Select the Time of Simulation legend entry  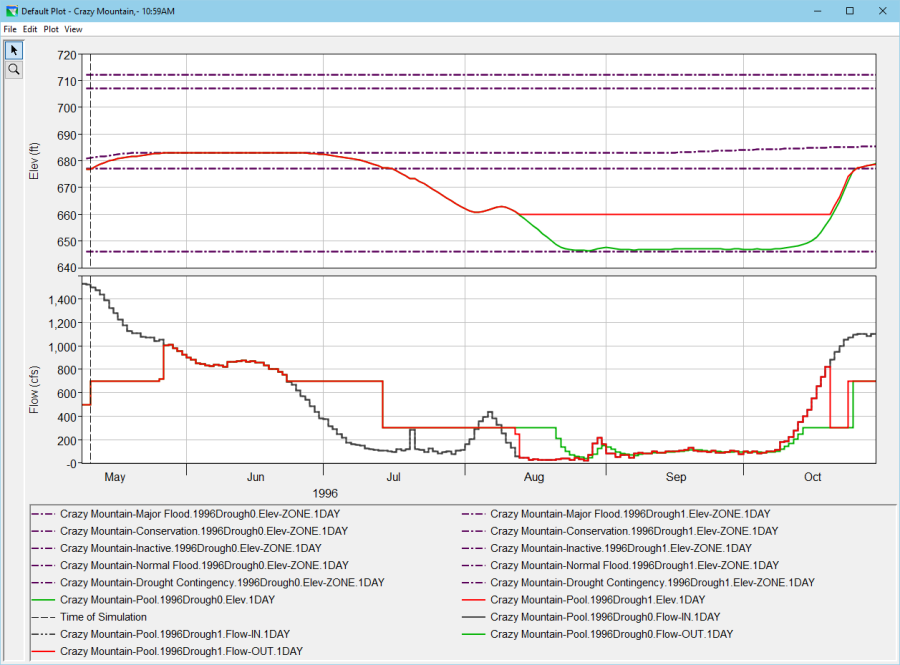(x=103, y=617)
